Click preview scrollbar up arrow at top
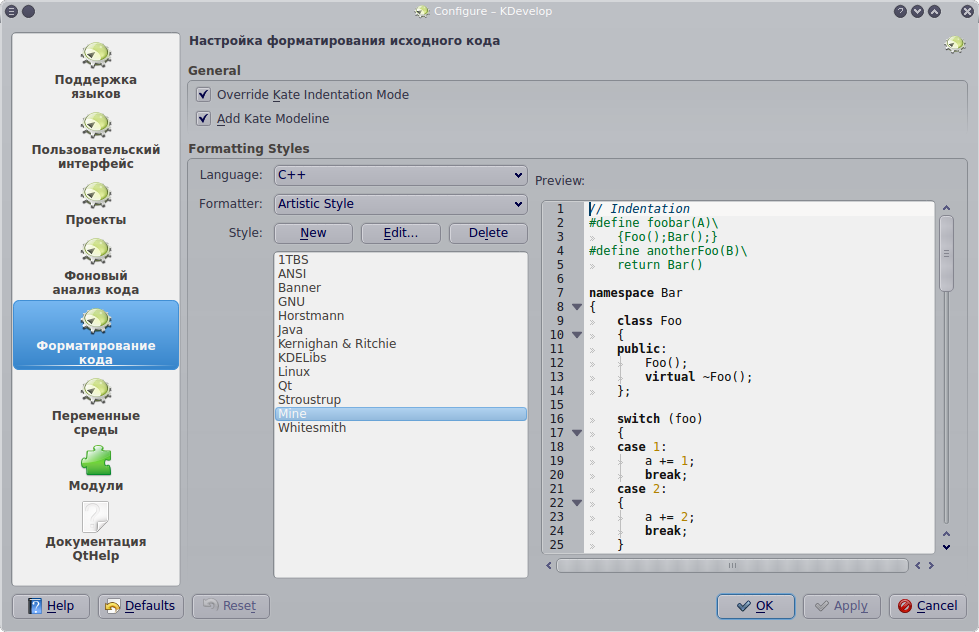Image resolution: width=979 pixels, height=632 pixels. [947, 207]
